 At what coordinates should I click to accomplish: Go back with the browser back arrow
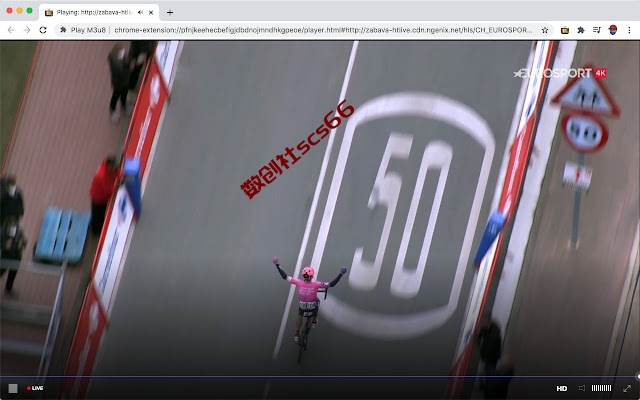(x=11, y=30)
